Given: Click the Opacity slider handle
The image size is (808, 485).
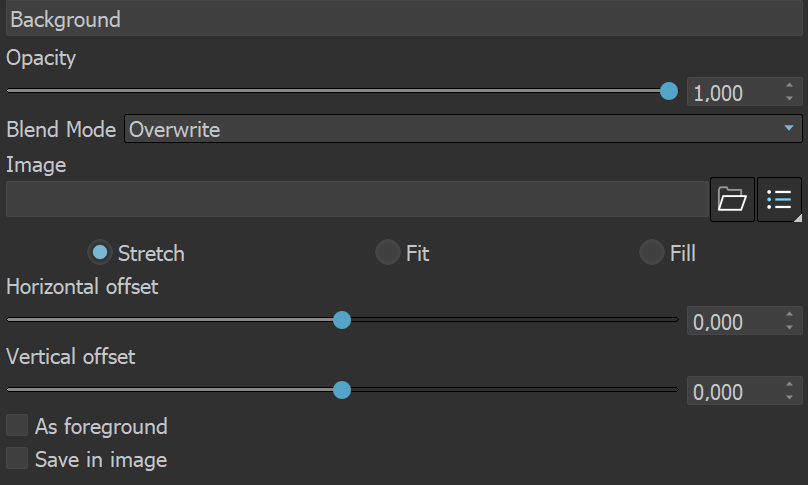Looking at the screenshot, I should point(669,91).
